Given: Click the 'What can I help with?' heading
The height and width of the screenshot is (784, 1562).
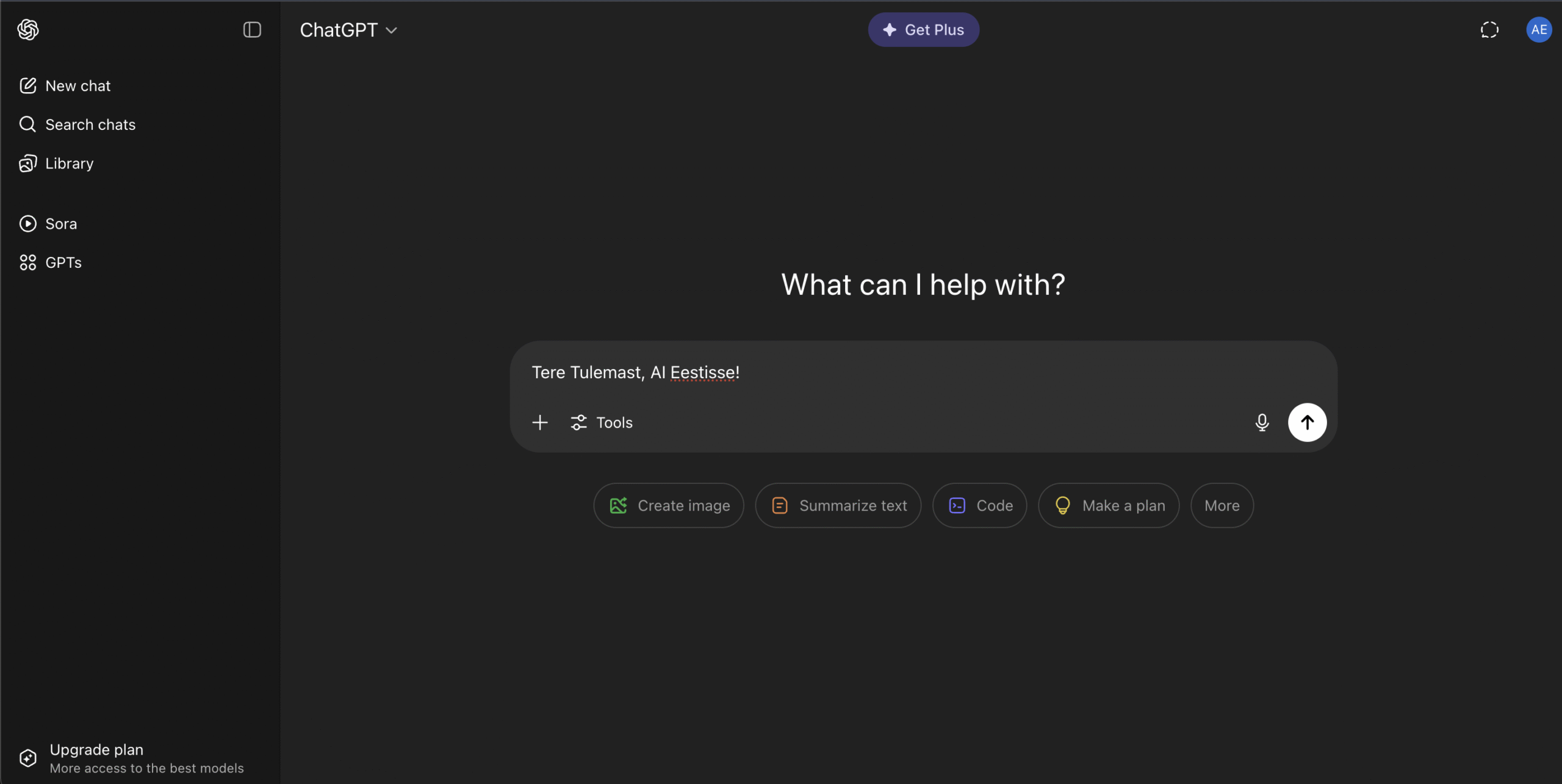Looking at the screenshot, I should (923, 285).
